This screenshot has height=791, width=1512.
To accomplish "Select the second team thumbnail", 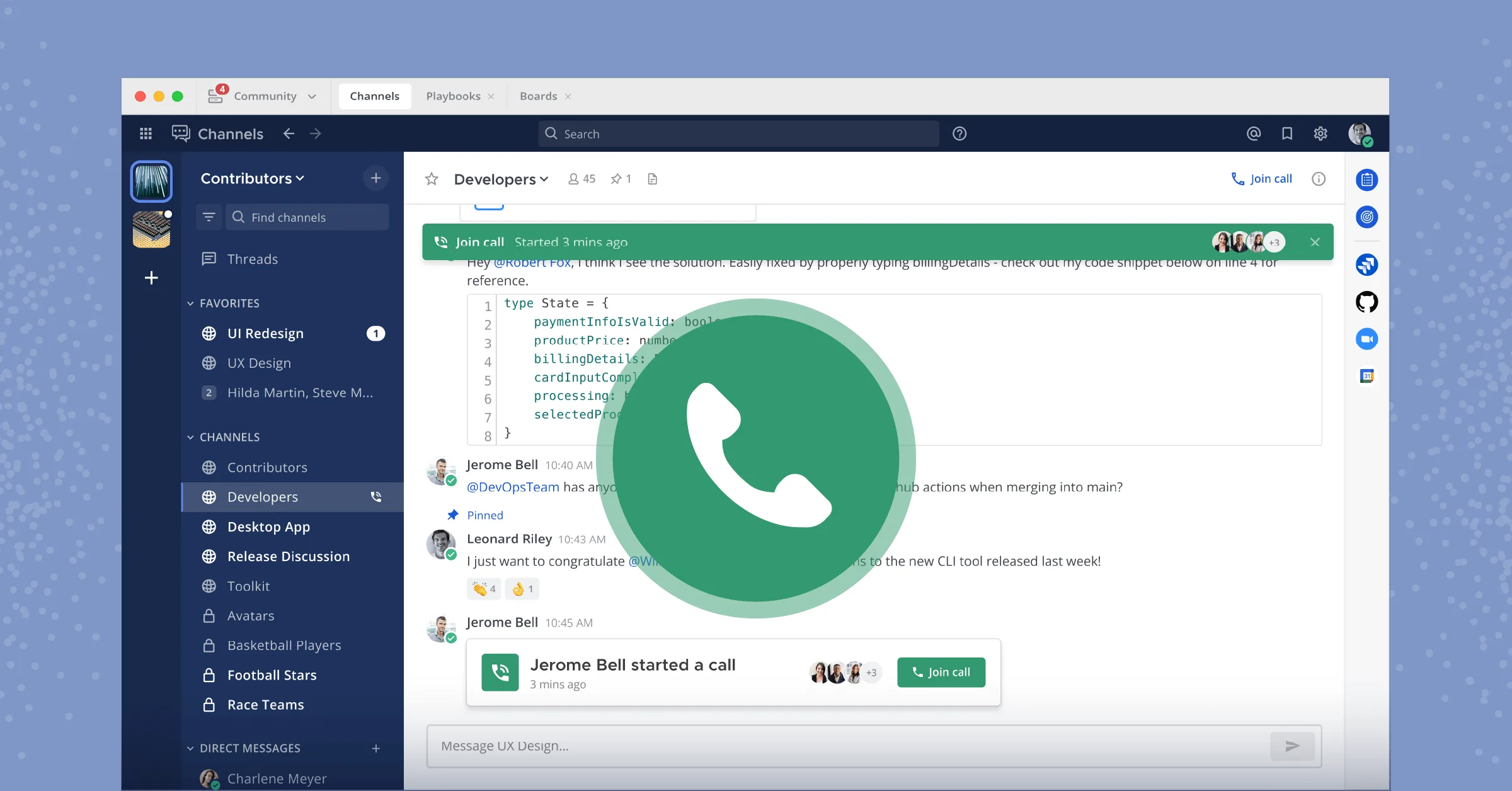I will click(x=151, y=229).
